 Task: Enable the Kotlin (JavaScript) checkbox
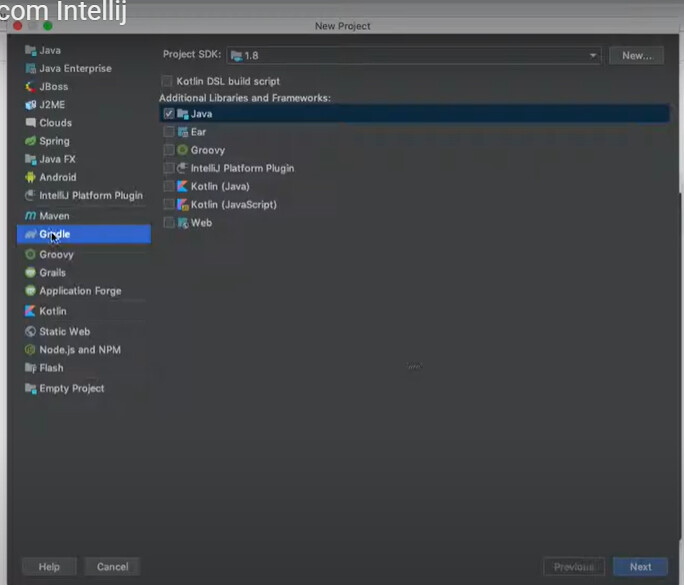pos(169,205)
